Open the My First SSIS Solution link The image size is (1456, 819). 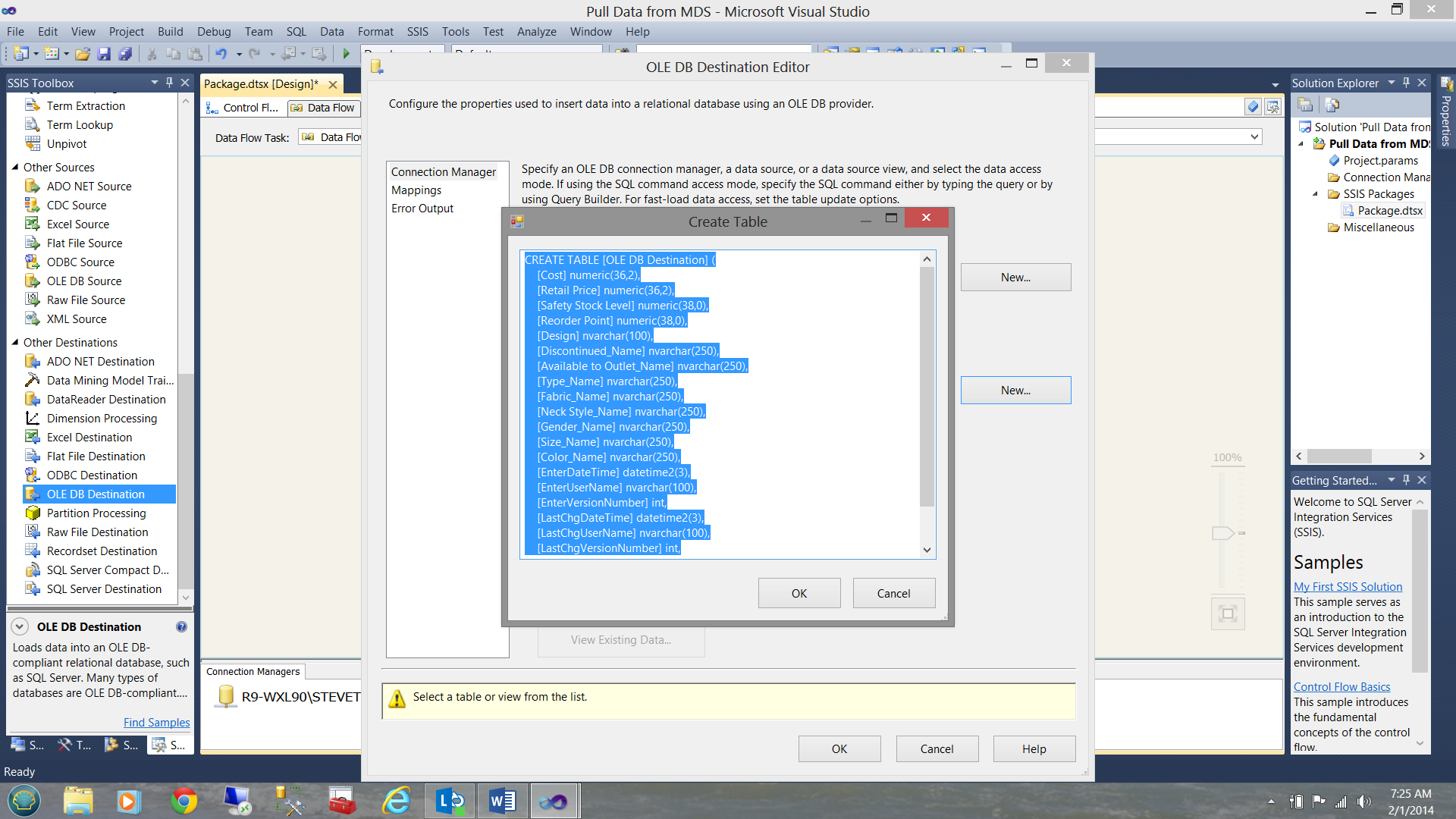[x=1348, y=586]
